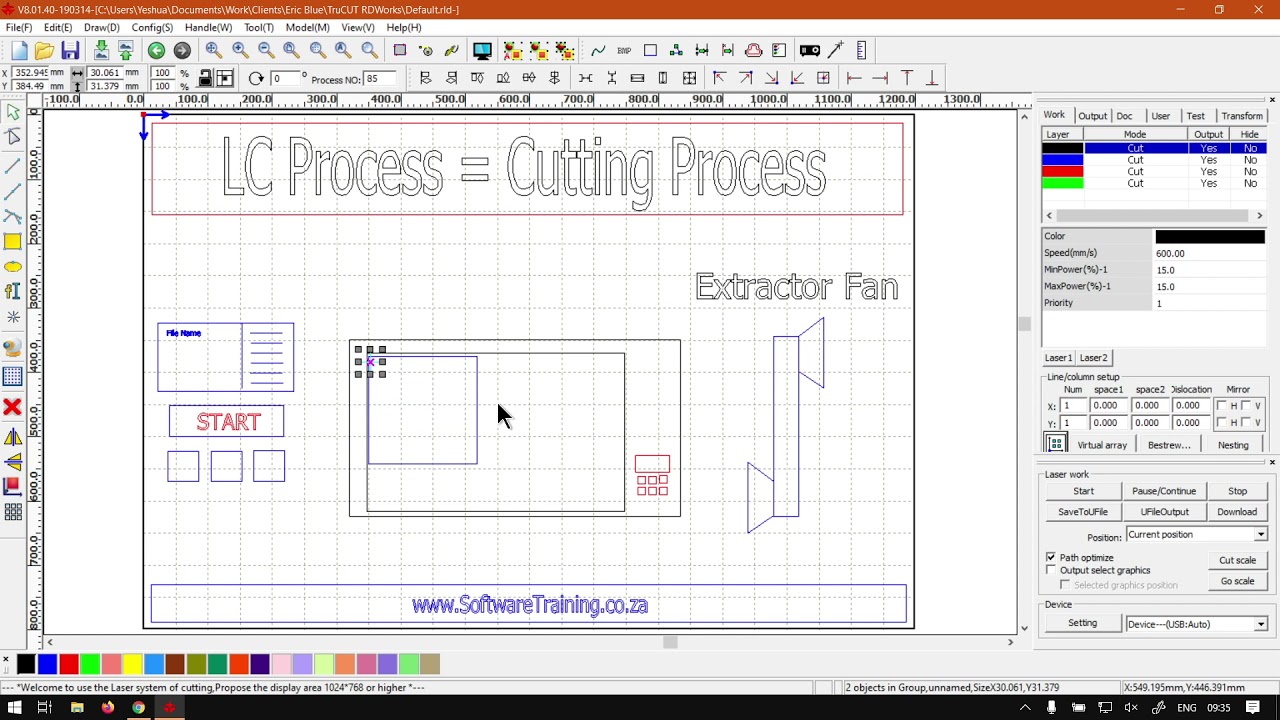Click the align to top-left corner icon

tap(720, 78)
